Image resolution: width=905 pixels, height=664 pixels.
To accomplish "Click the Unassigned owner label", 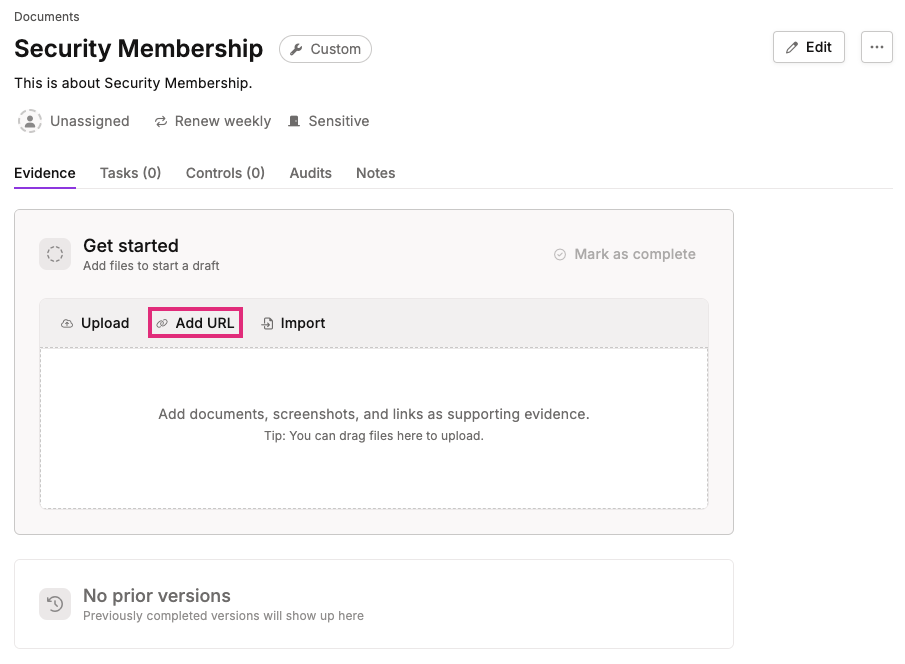I will tap(89, 121).
